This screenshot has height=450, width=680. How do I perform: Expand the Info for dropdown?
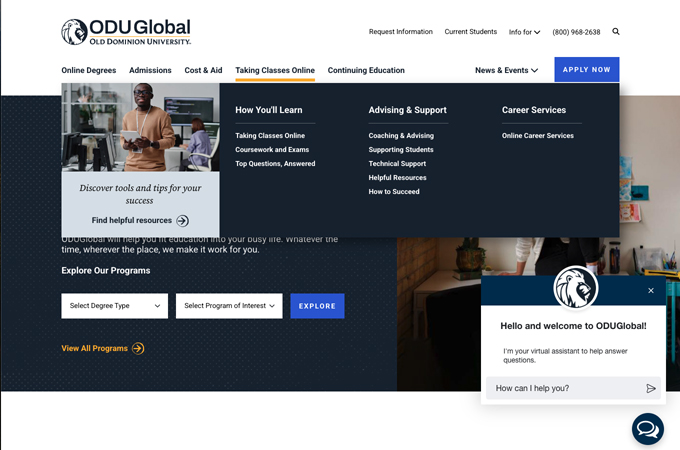[524, 32]
